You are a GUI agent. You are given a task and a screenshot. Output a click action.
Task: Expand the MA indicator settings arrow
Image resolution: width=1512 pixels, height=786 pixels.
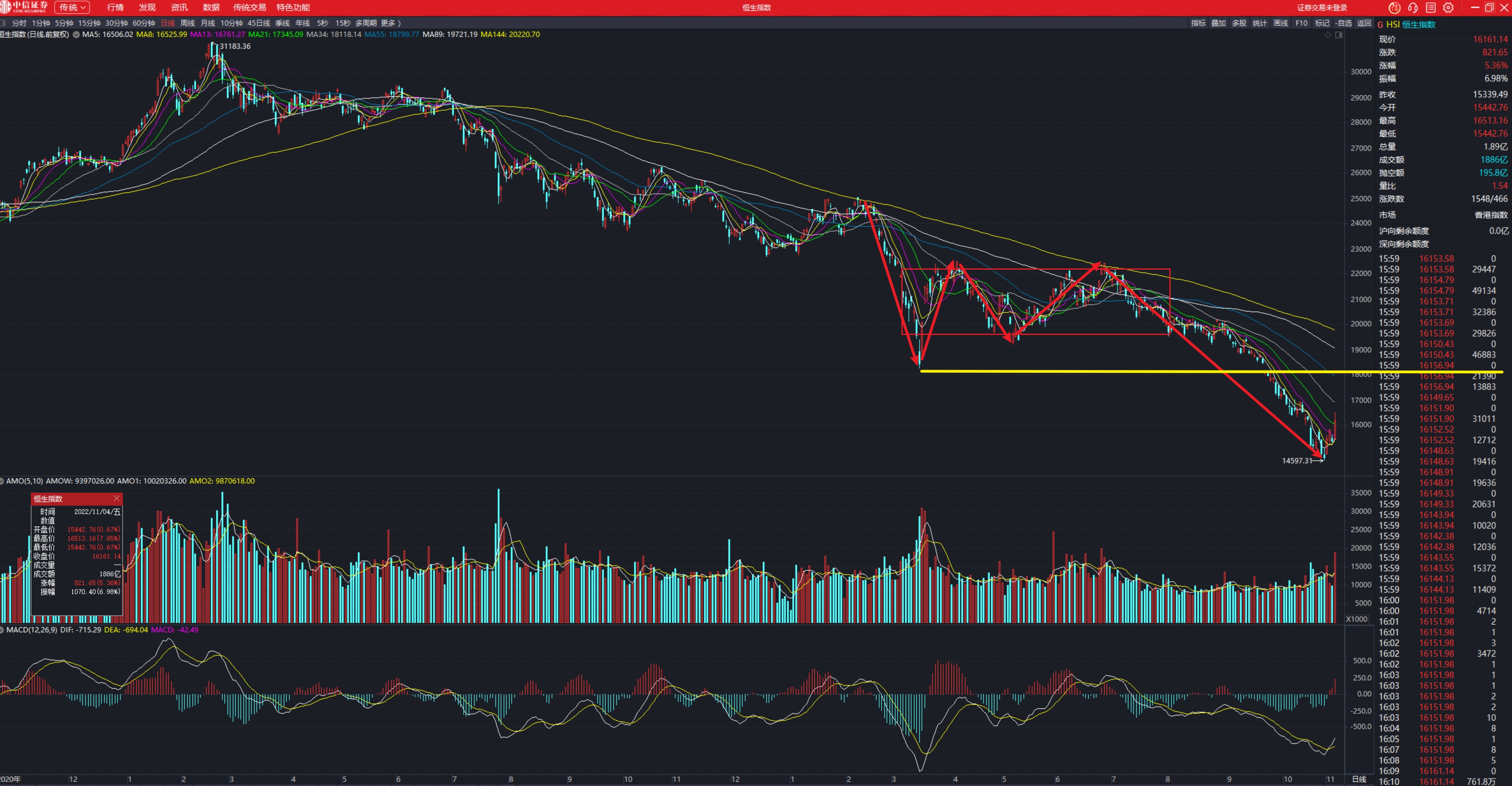point(76,35)
